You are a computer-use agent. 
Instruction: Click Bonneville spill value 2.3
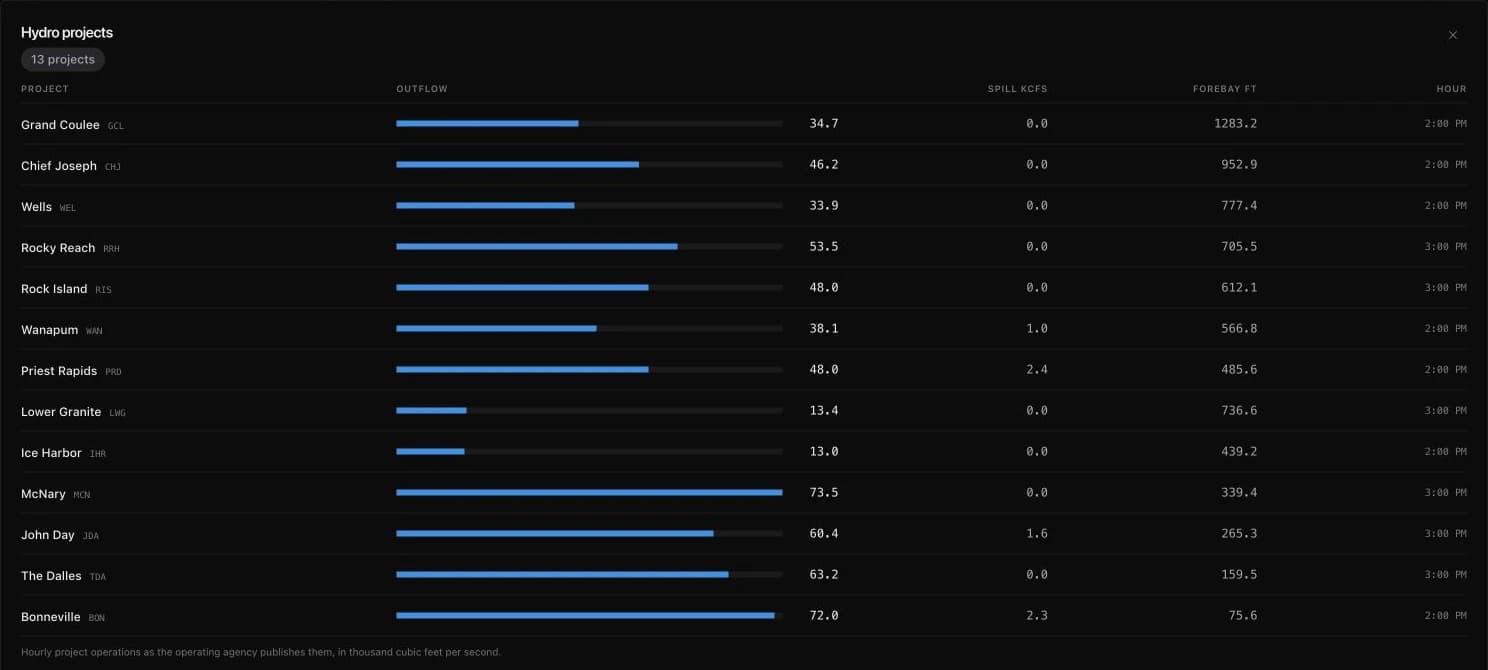pos(1037,616)
